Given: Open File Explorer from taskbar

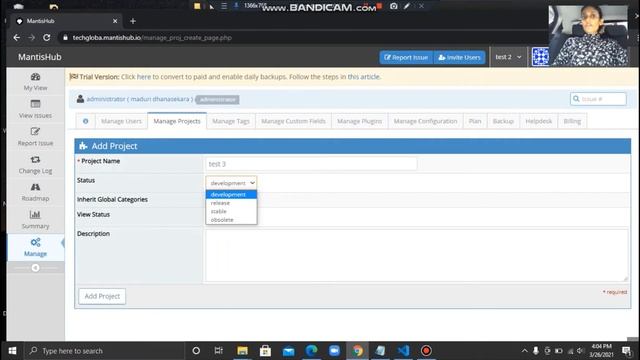Looking at the screenshot, I should pyautogui.click(x=242, y=351).
